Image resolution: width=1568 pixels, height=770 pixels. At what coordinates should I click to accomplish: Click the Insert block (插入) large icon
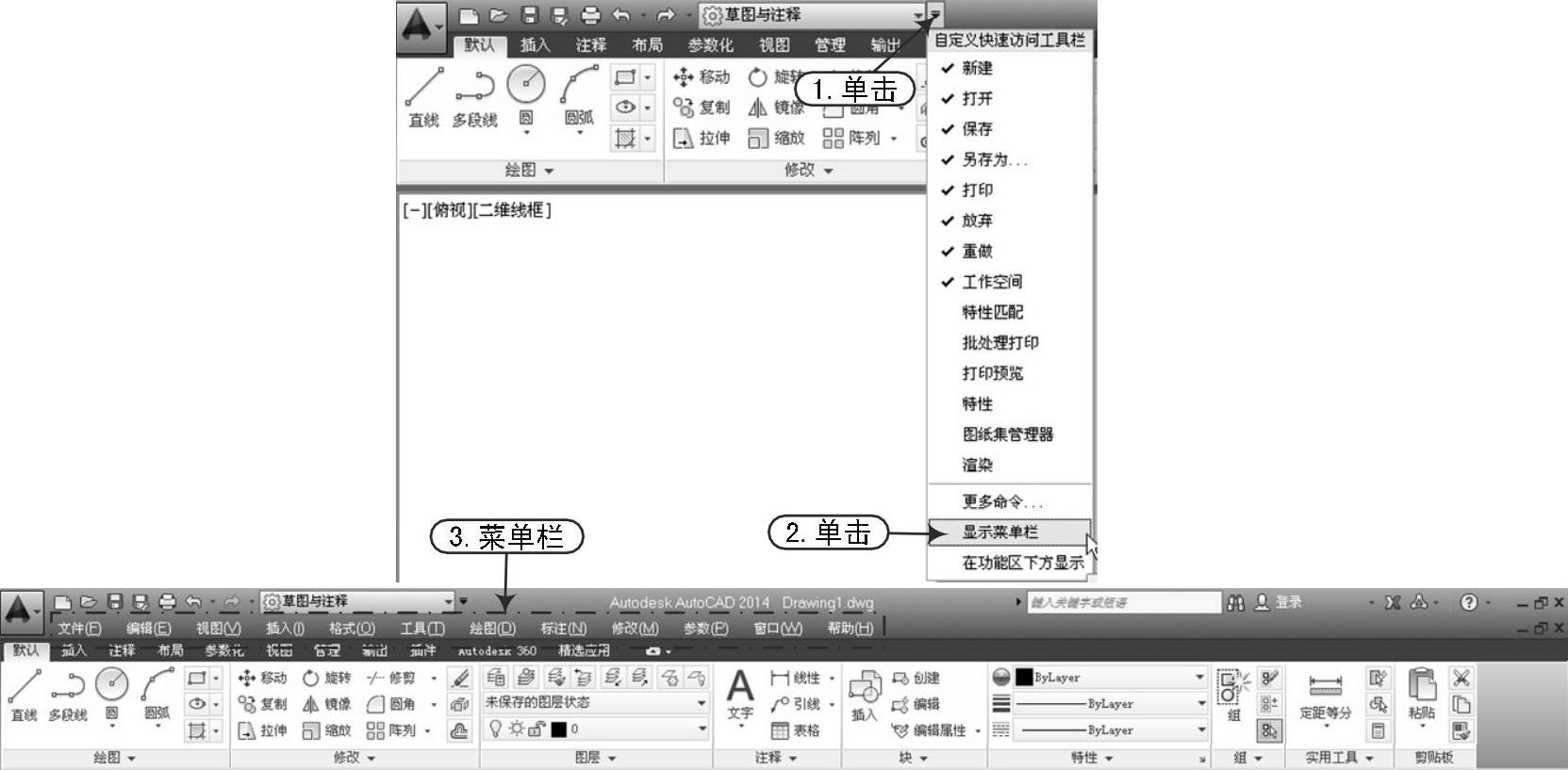(865, 696)
